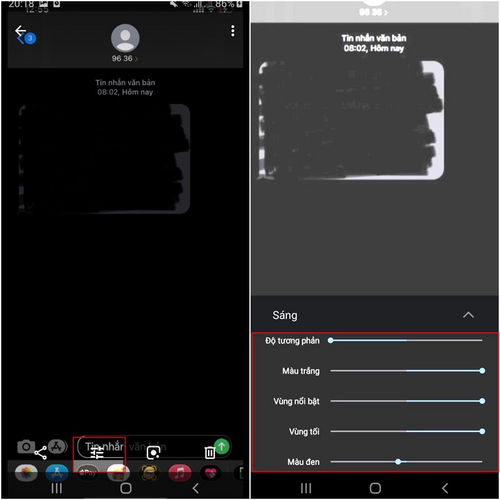The image size is (500, 500).
Task: Open recent apps on left navigation bar
Action: [57, 488]
